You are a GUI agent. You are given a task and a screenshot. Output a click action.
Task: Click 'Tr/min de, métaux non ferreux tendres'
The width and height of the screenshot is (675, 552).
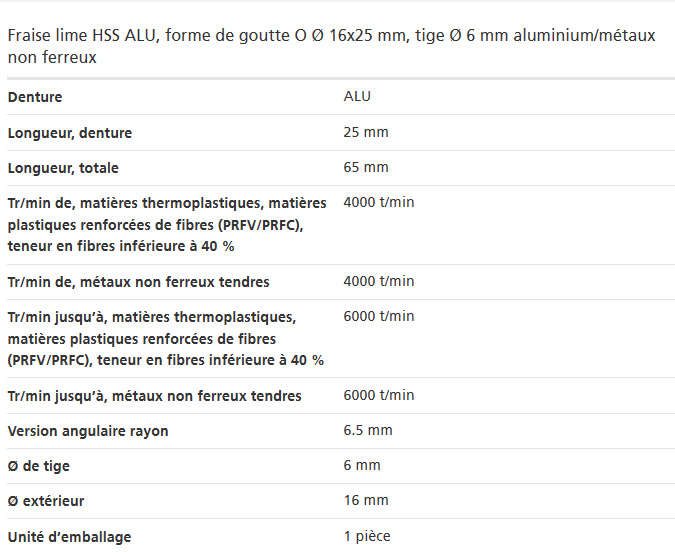point(139,282)
